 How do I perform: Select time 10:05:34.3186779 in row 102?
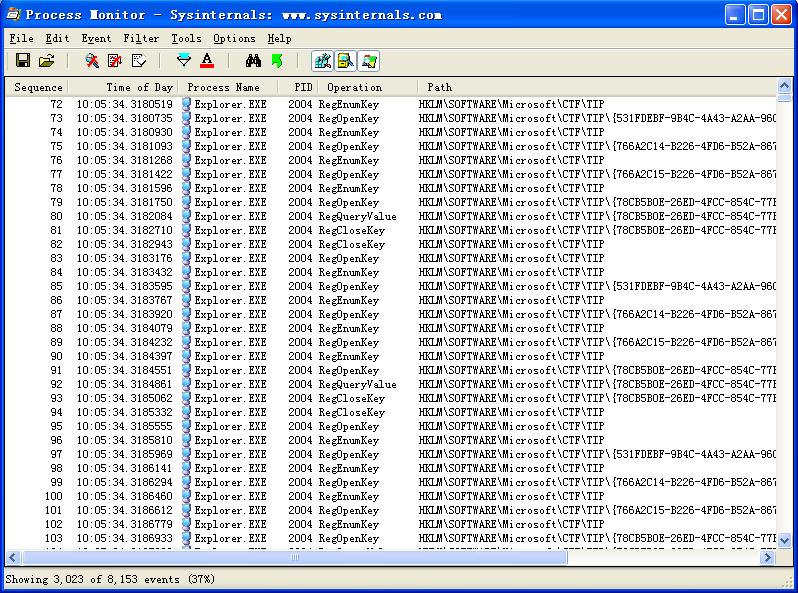[124, 524]
